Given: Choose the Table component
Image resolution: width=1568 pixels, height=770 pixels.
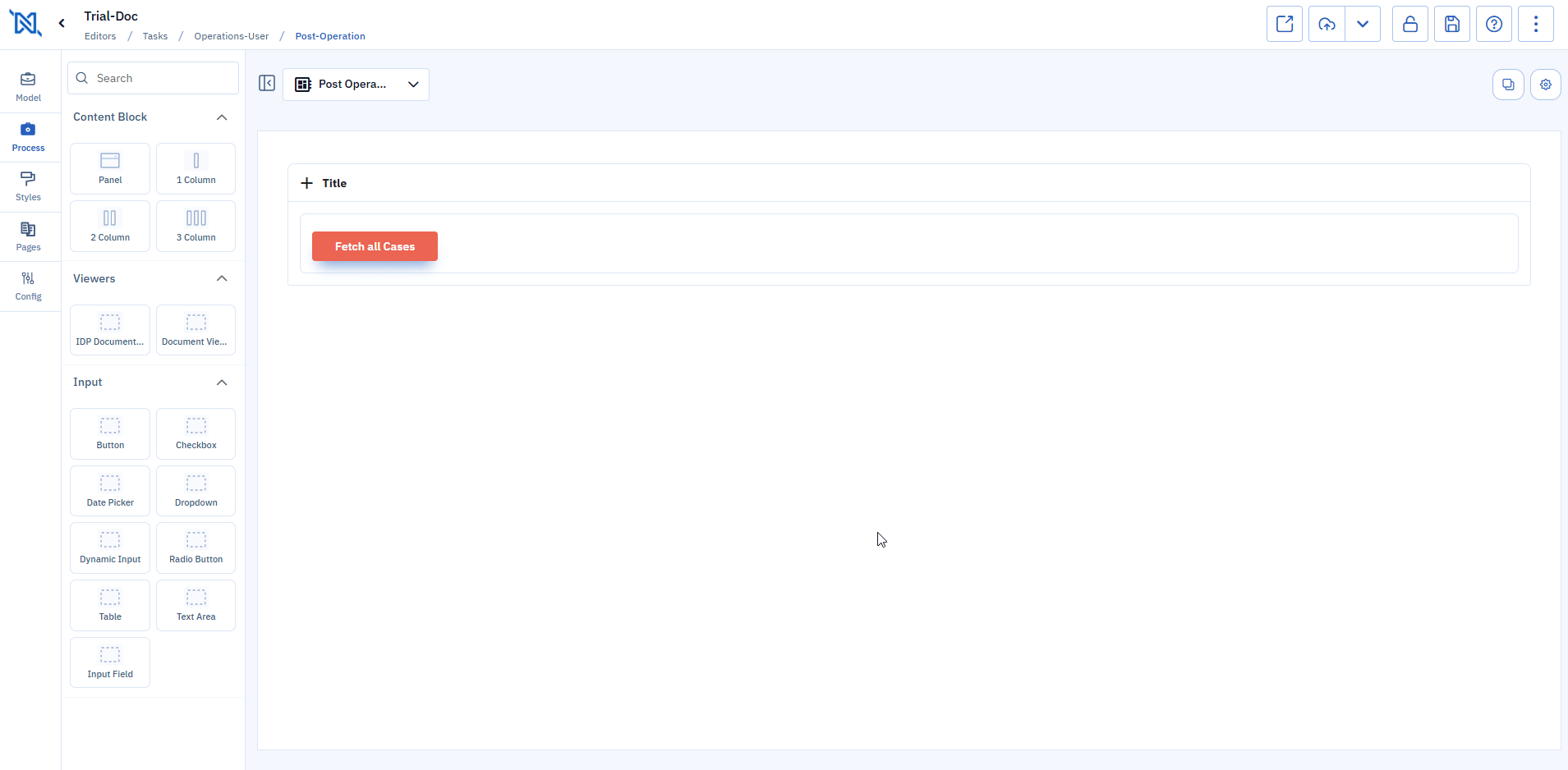Looking at the screenshot, I should 110,605.
